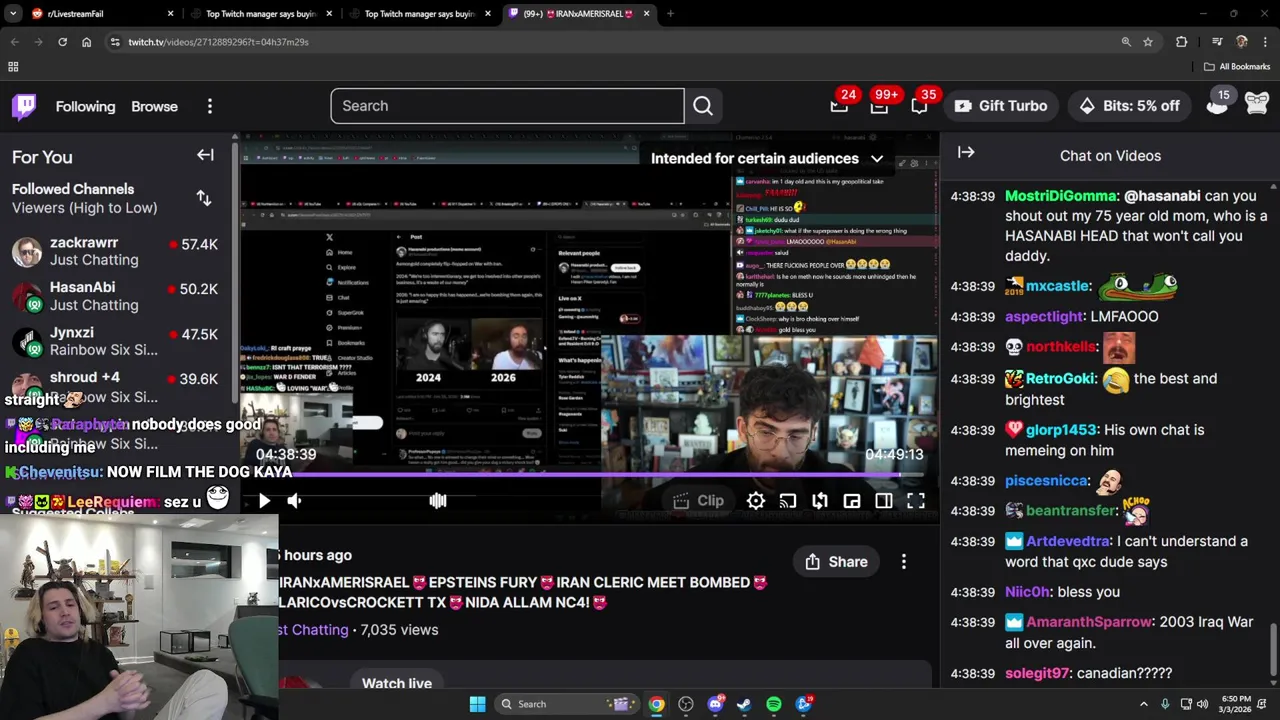Open Discord from the taskbar
Image resolution: width=1280 pixels, height=720 pixels.
(715, 704)
